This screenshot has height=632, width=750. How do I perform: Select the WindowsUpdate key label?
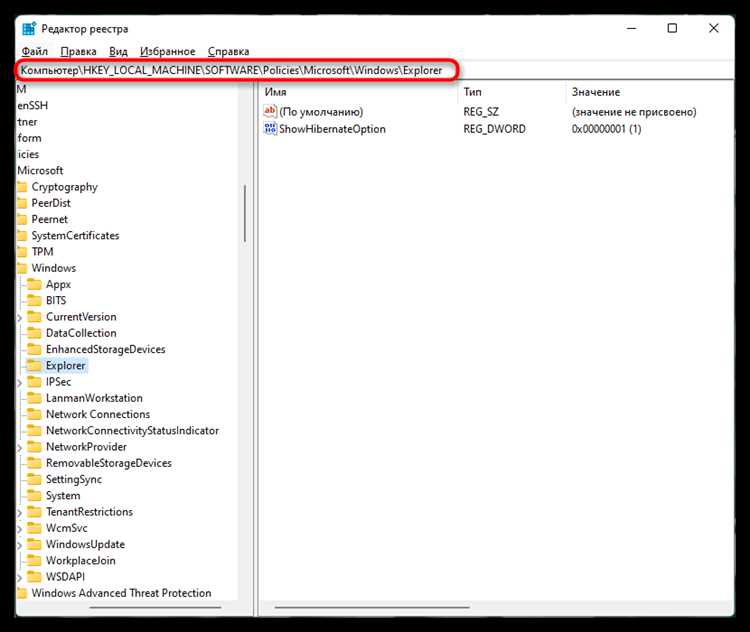pos(85,544)
